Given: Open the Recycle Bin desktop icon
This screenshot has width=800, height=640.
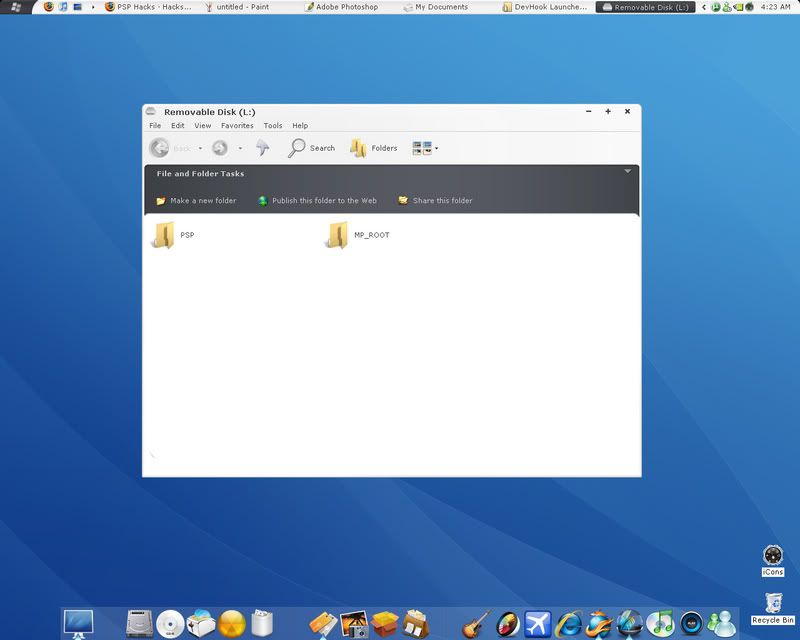Looking at the screenshot, I should [773, 608].
